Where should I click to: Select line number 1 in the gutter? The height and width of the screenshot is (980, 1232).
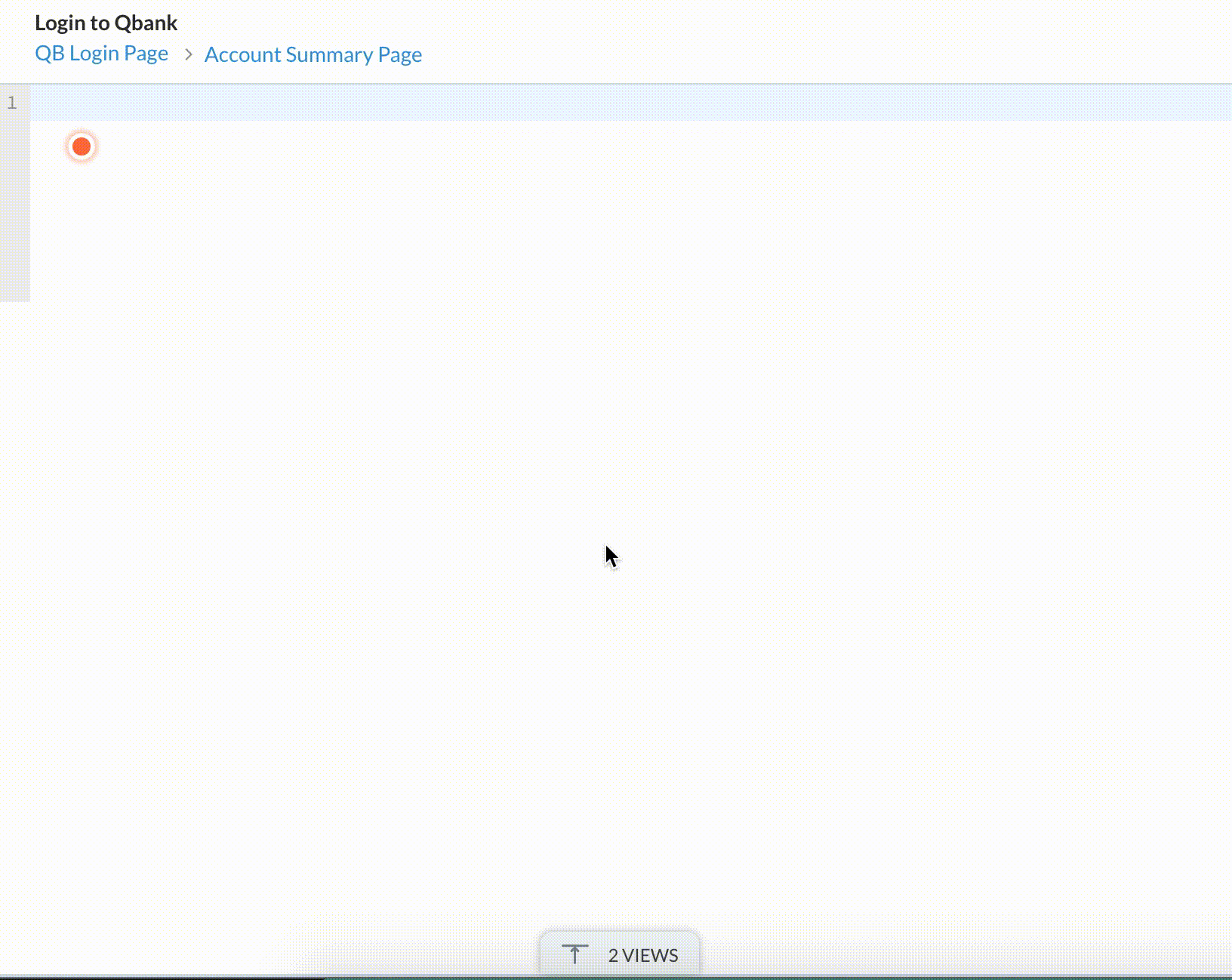[12, 103]
